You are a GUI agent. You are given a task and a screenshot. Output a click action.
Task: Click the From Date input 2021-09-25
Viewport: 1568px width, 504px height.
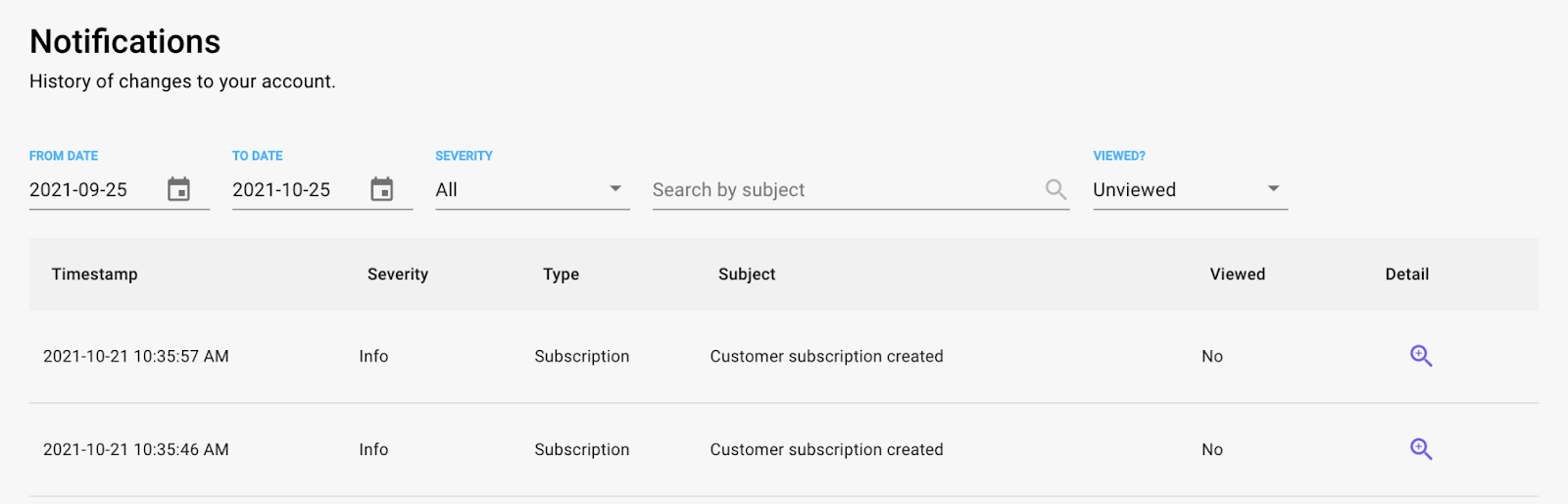[88, 190]
